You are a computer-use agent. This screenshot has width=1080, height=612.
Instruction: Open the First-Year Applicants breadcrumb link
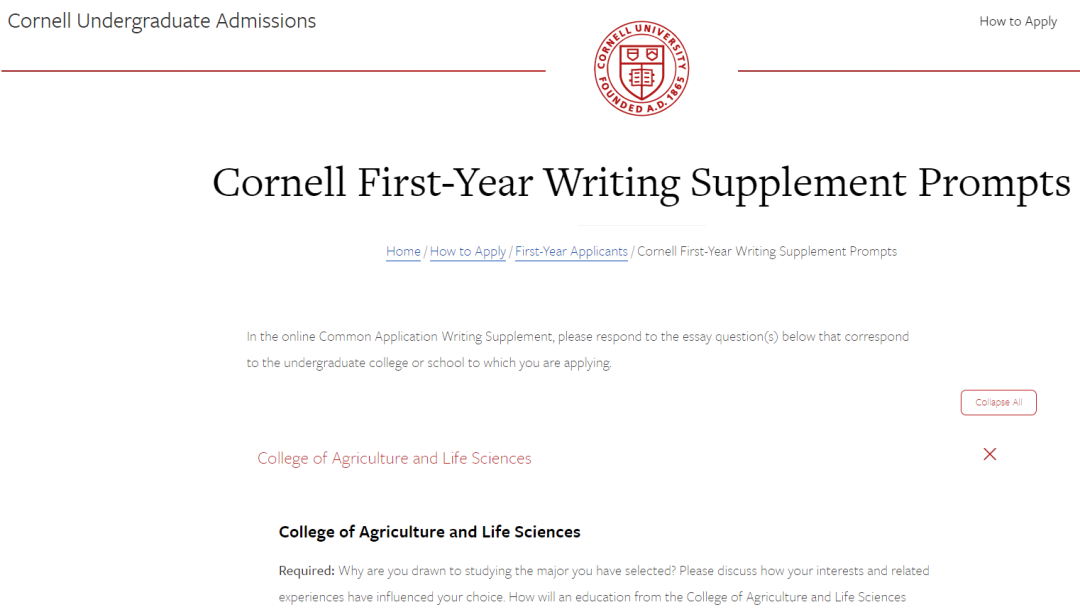[571, 251]
